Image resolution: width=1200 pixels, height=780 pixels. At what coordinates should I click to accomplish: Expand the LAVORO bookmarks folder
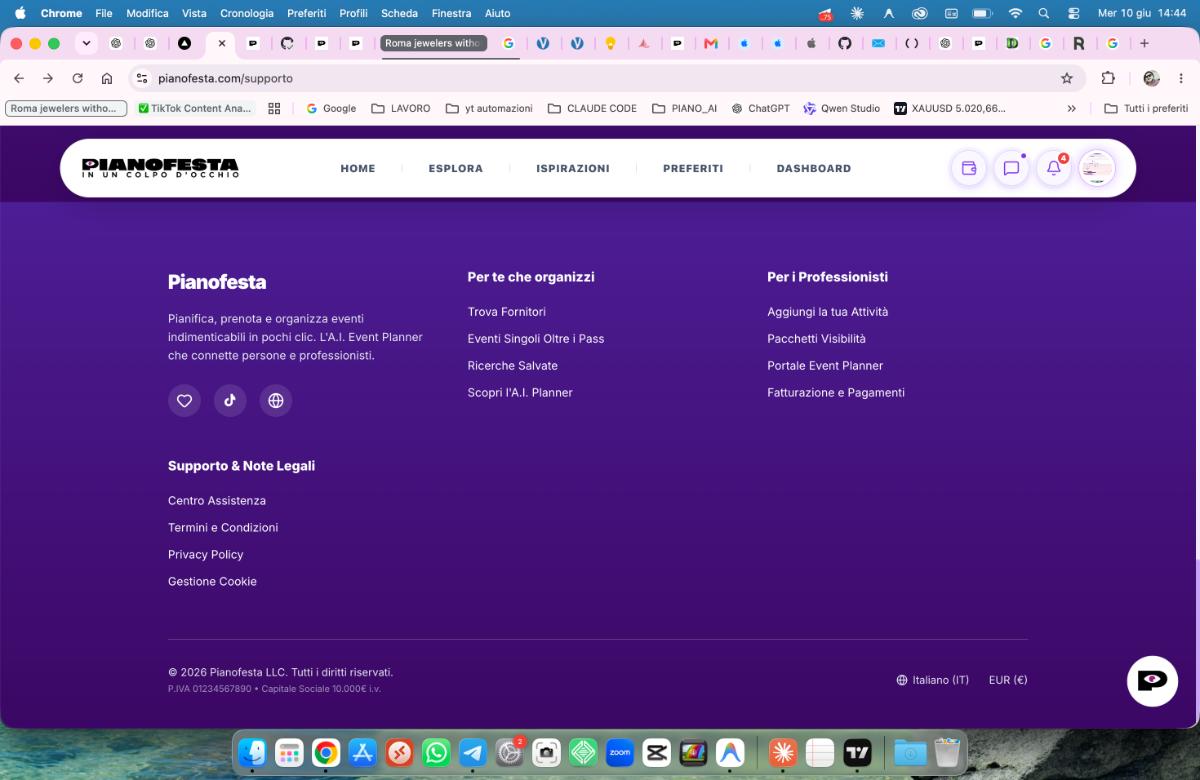(400, 108)
